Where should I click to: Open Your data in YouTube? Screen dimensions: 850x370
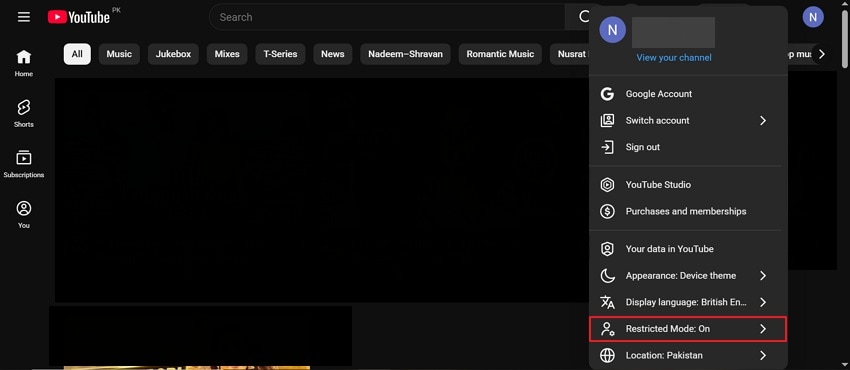pos(688,249)
